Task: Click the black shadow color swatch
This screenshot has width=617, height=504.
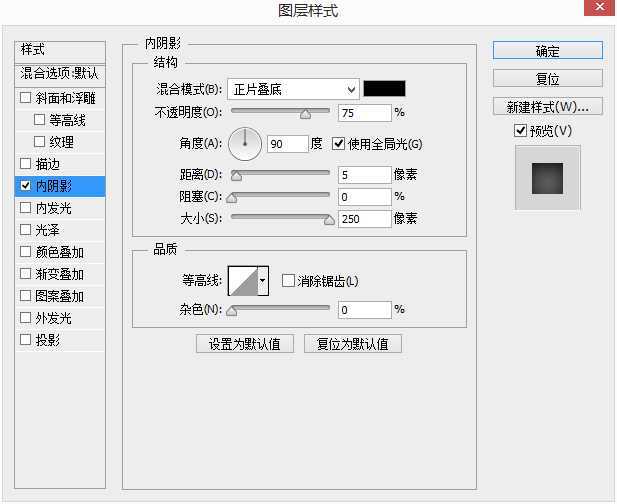Action: click(384, 89)
